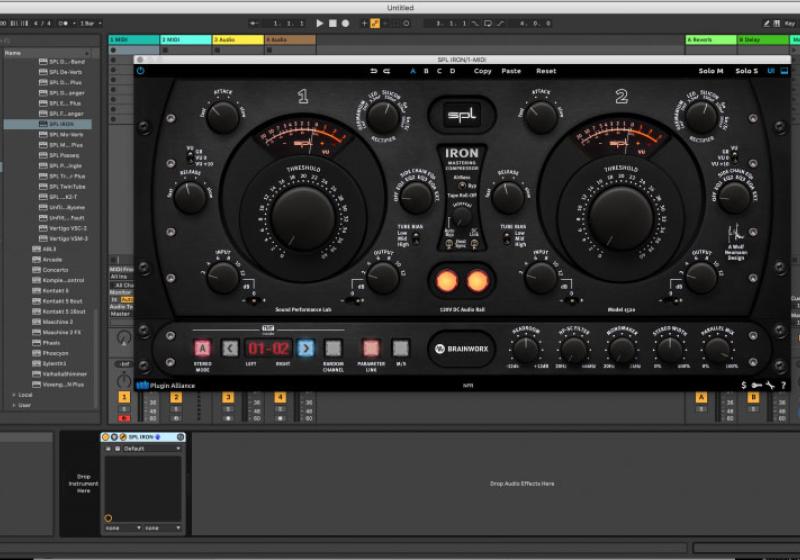Toggle the Random Channel button
Screen dimensions: 800x560
(333, 348)
